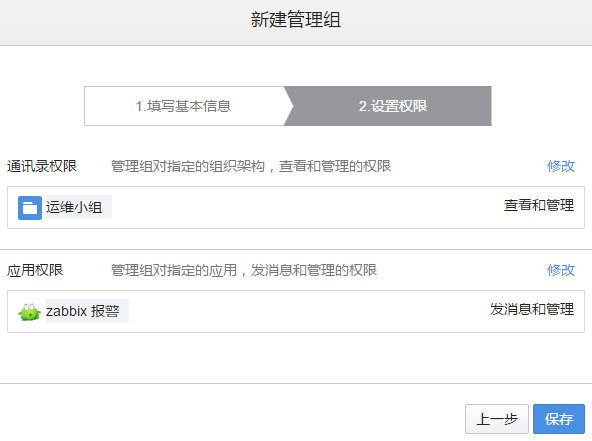Click empty area inside 运维小组 permission row

coord(302,207)
